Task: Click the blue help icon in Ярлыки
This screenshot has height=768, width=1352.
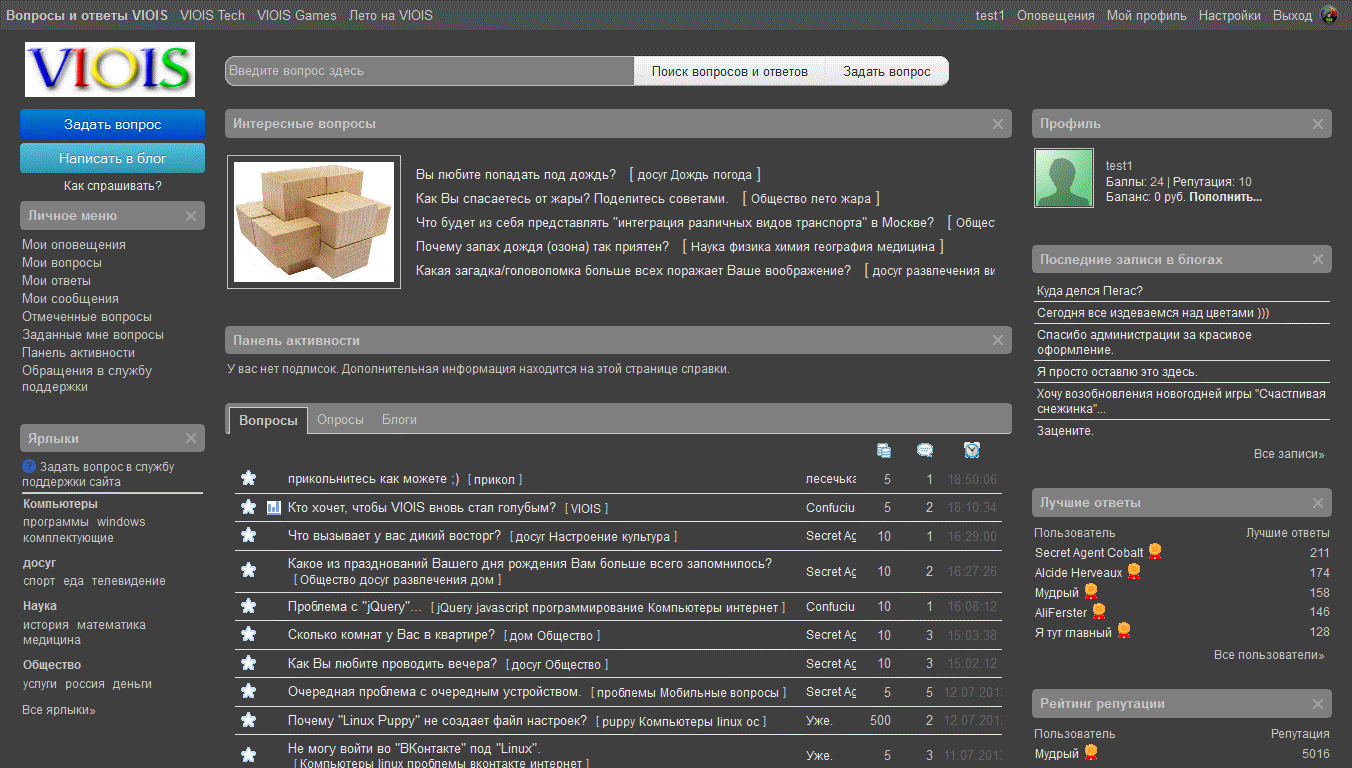Action: tap(29, 466)
